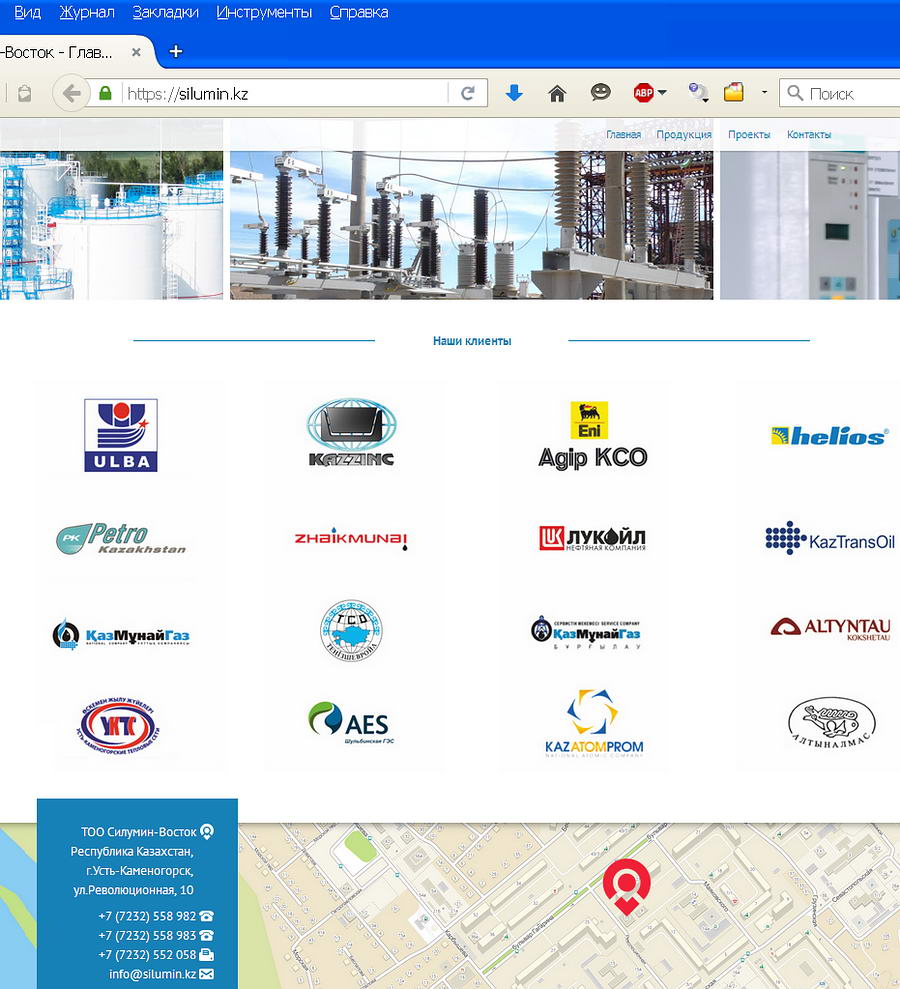Go to the Главная site link
The width and height of the screenshot is (900, 989).
coord(623,134)
